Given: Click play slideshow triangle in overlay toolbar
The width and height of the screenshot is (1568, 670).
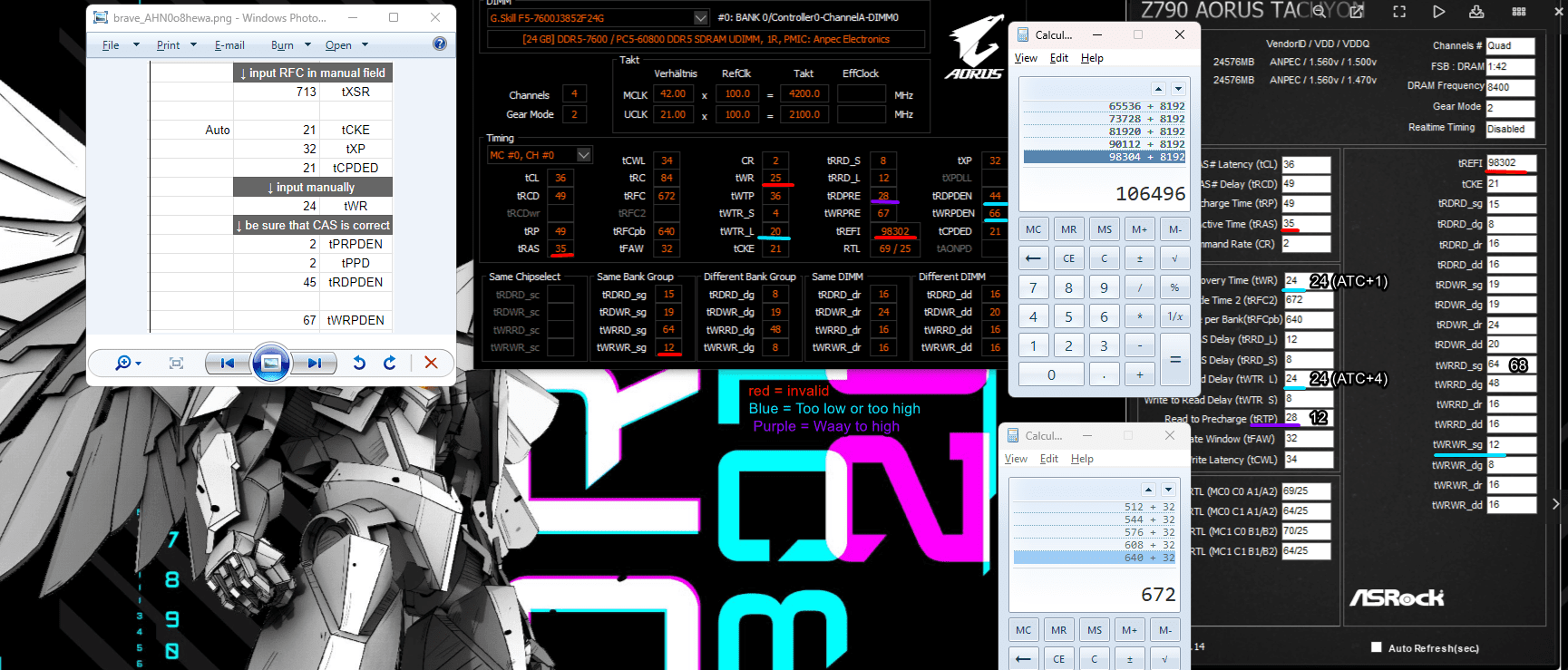Looking at the screenshot, I should tap(1439, 11).
